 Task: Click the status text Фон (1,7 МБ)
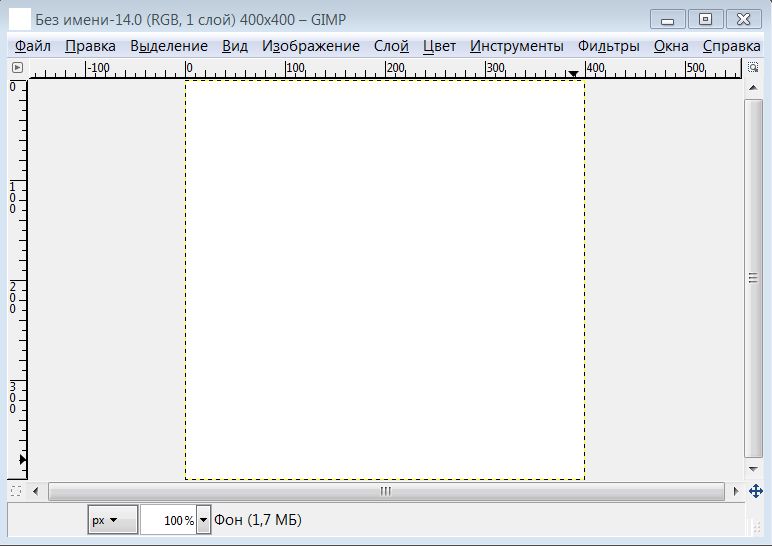(x=257, y=519)
